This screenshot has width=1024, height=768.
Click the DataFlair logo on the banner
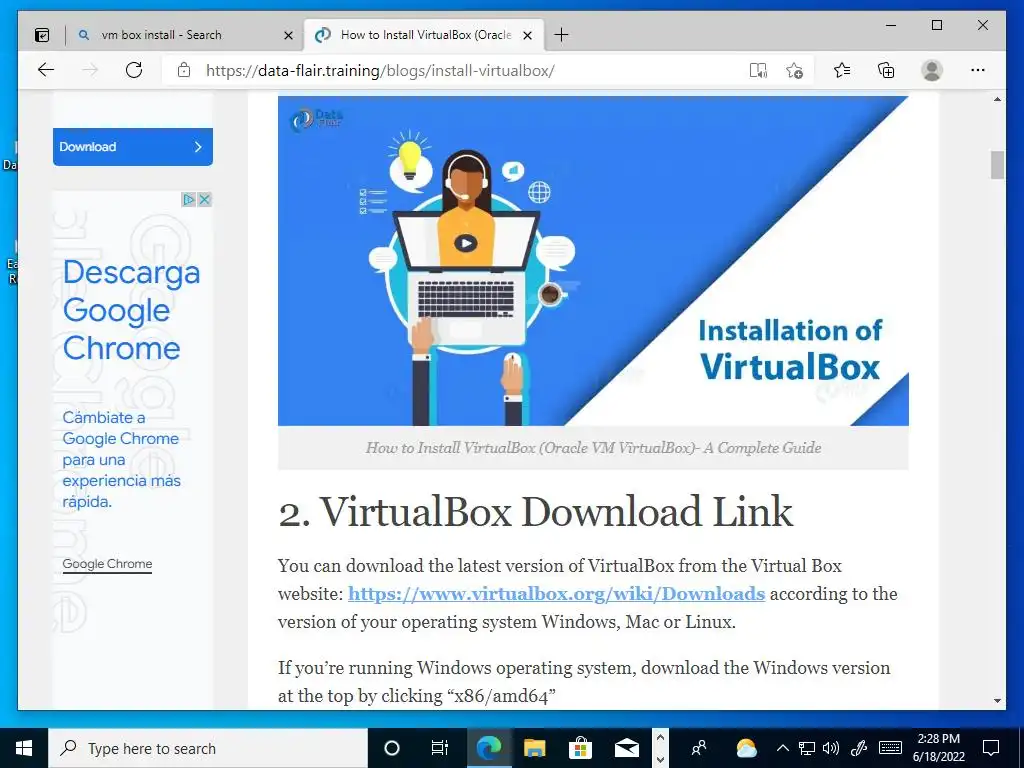click(x=317, y=119)
